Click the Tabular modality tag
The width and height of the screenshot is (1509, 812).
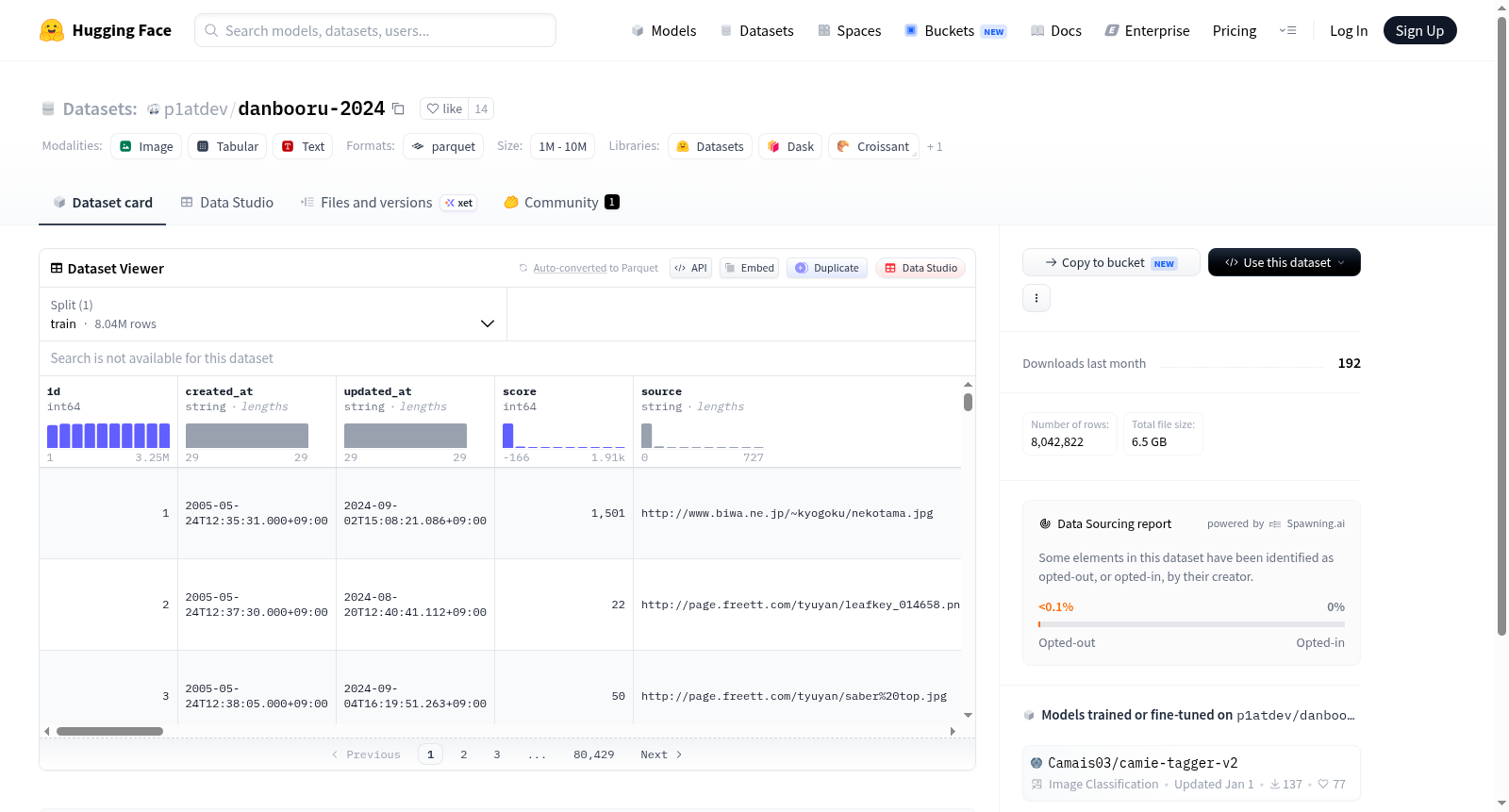point(227,146)
